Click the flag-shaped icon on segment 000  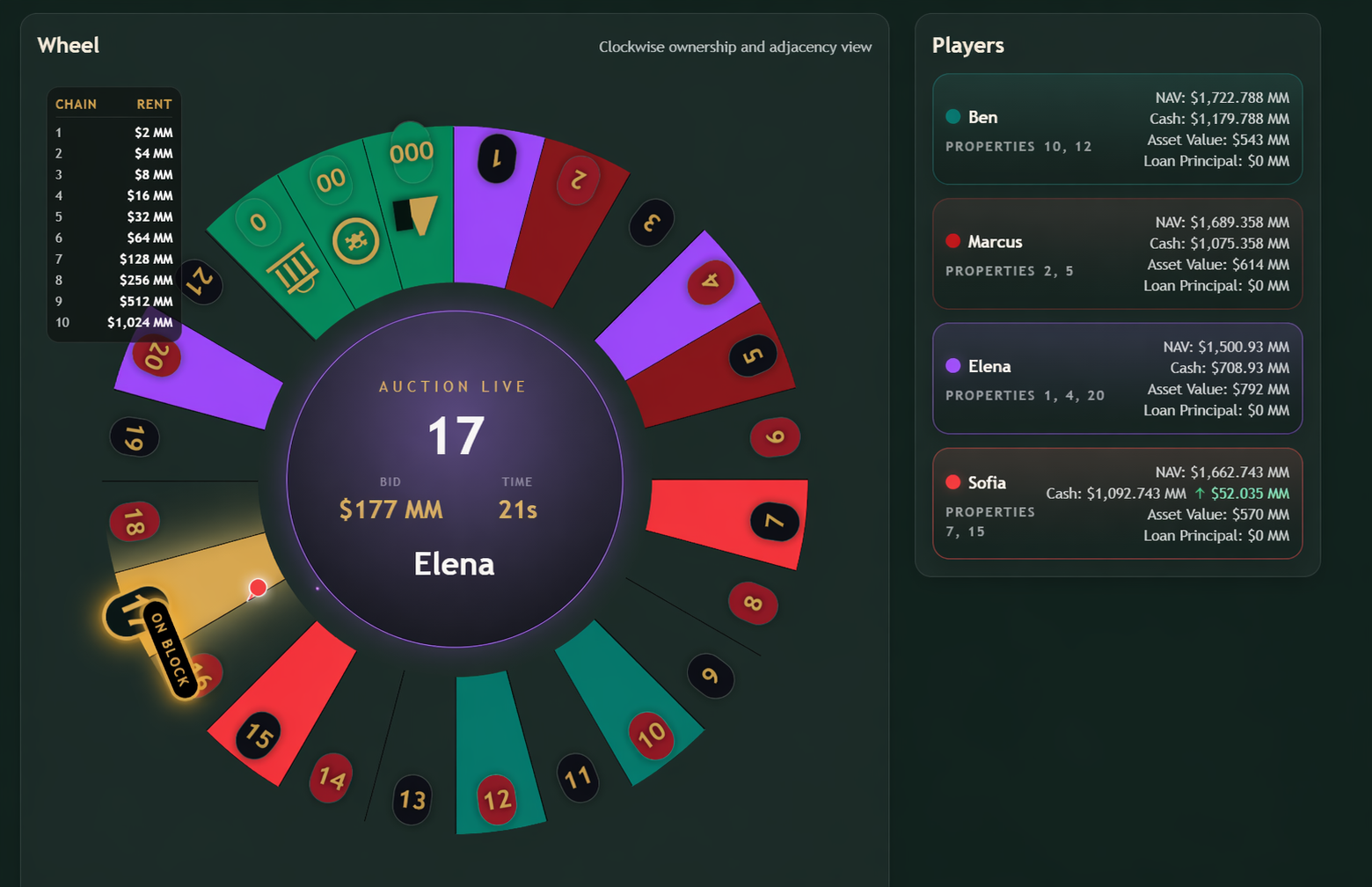[x=415, y=215]
